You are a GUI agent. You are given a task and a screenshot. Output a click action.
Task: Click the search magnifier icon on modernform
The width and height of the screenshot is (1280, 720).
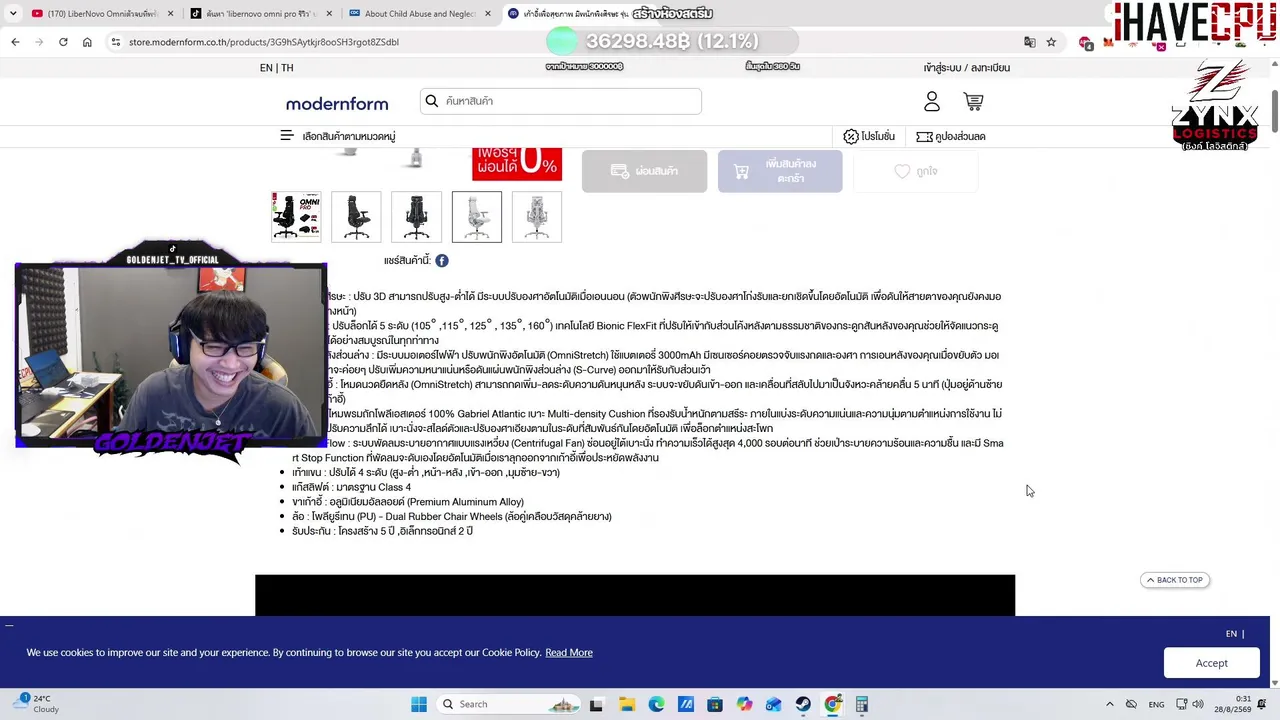click(432, 101)
